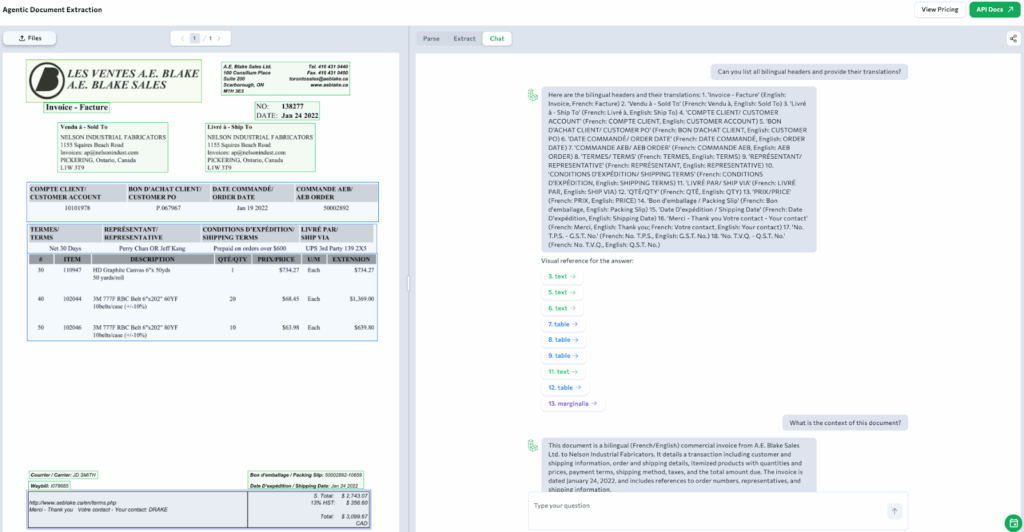Open visual reference '7. table'
Image resolution: width=1024 pixels, height=532 pixels.
pos(563,324)
